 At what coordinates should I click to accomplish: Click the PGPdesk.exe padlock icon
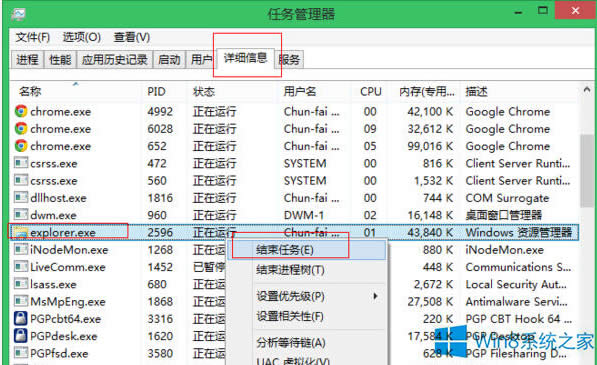coord(21,336)
